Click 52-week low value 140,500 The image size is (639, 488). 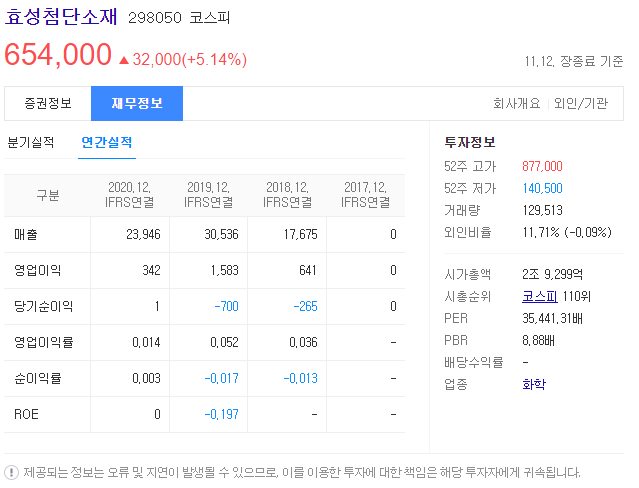pos(542,188)
